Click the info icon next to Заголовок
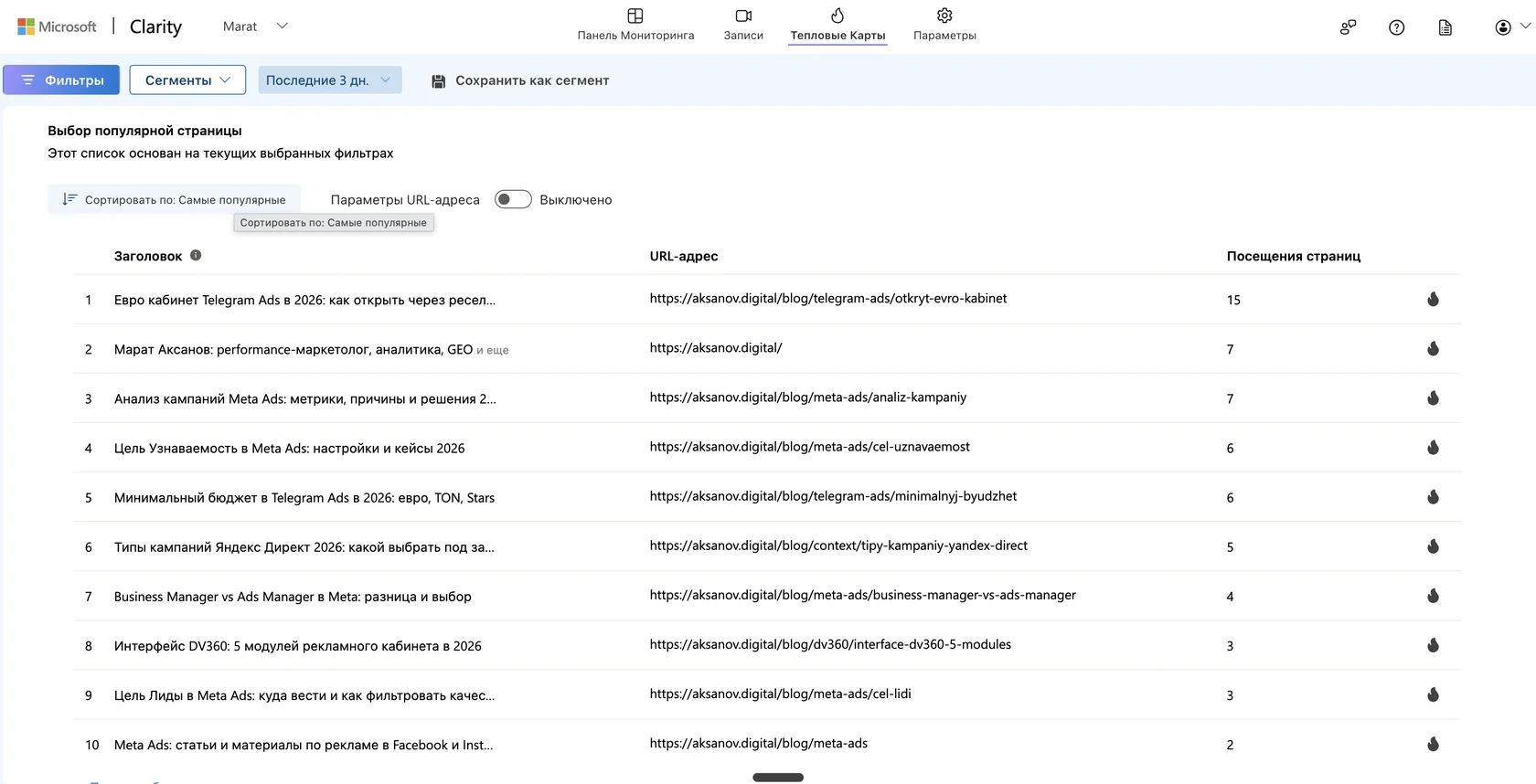 point(196,255)
